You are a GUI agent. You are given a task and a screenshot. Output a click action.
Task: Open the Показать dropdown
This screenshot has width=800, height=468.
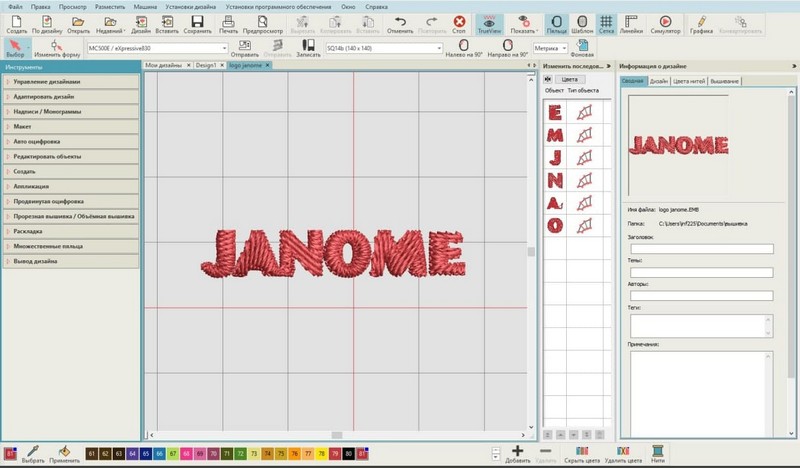tap(524, 24)
